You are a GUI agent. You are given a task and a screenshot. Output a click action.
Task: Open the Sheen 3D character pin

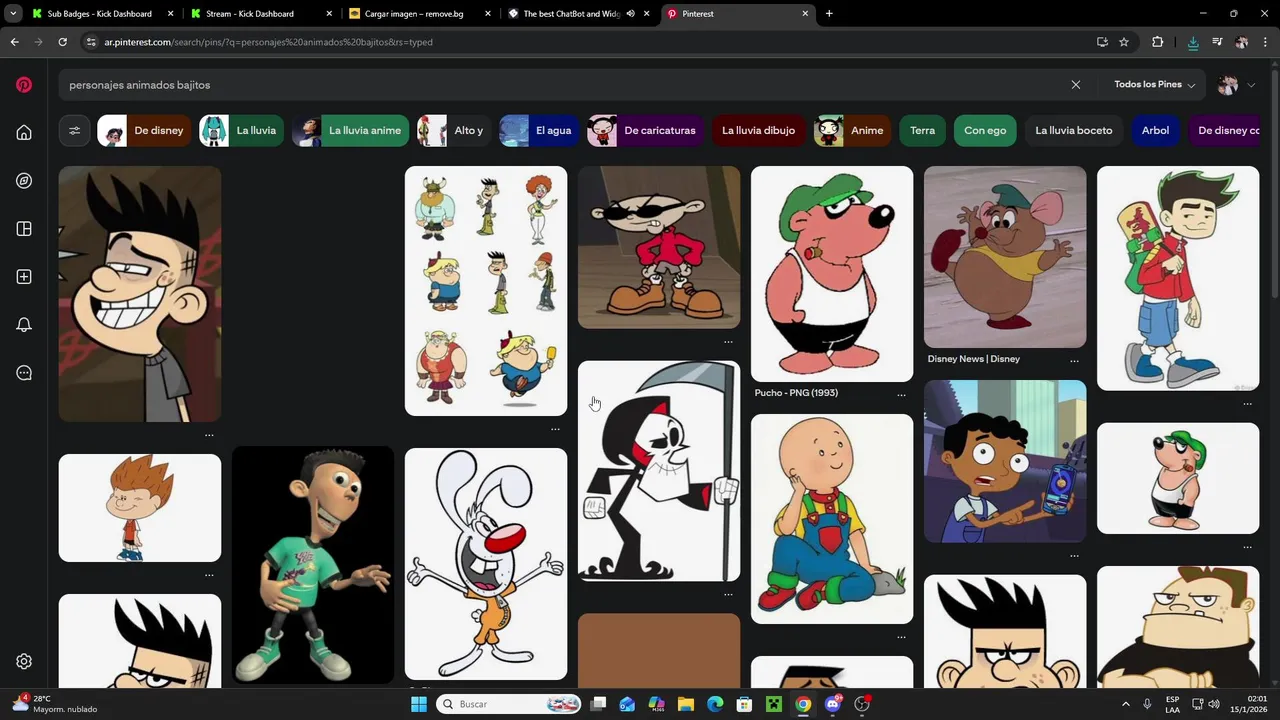(x=313, y=565)
